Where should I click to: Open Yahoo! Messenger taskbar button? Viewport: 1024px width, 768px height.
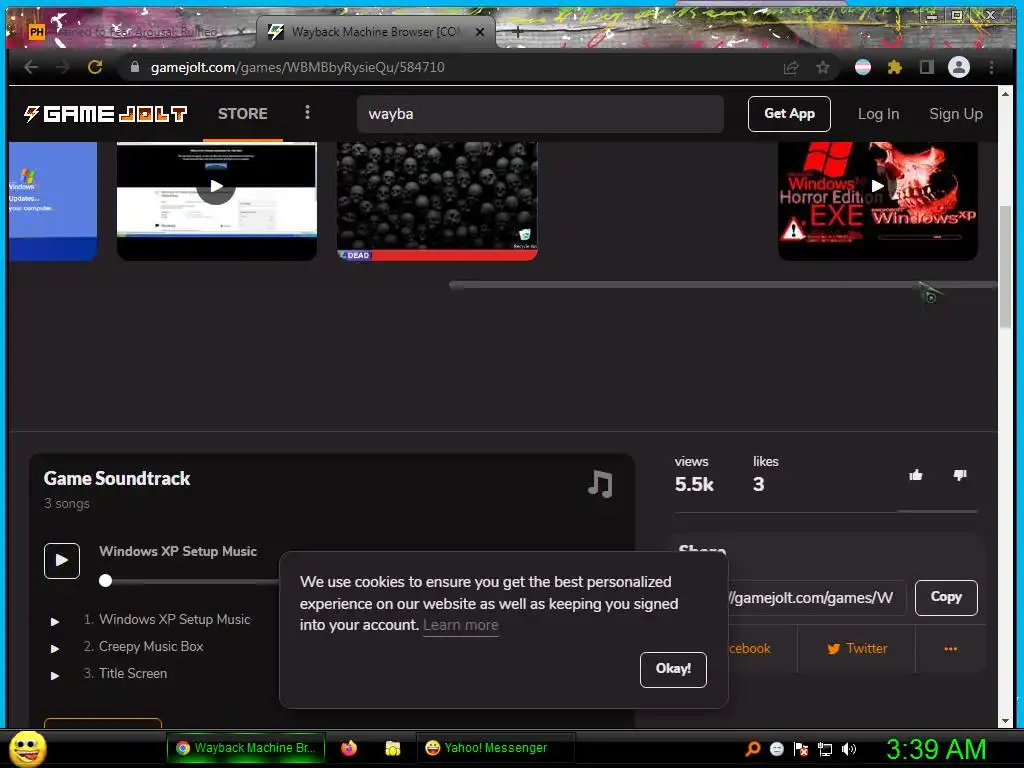[x=495, y=748]
